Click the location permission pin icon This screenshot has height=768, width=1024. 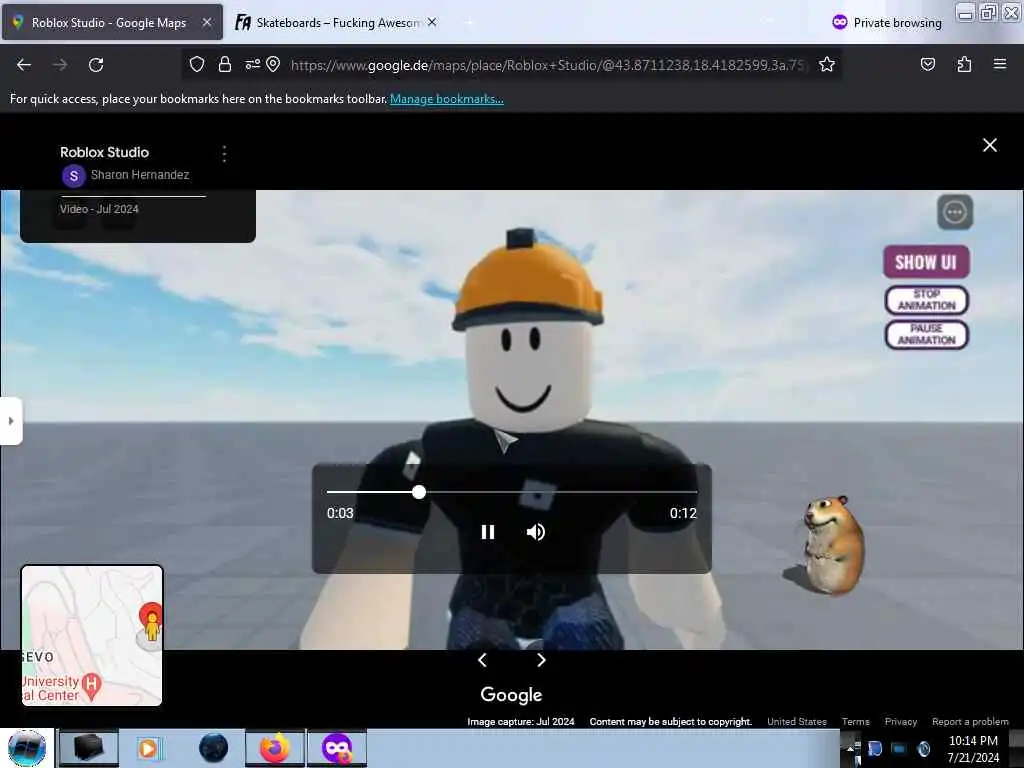point(273,64)
